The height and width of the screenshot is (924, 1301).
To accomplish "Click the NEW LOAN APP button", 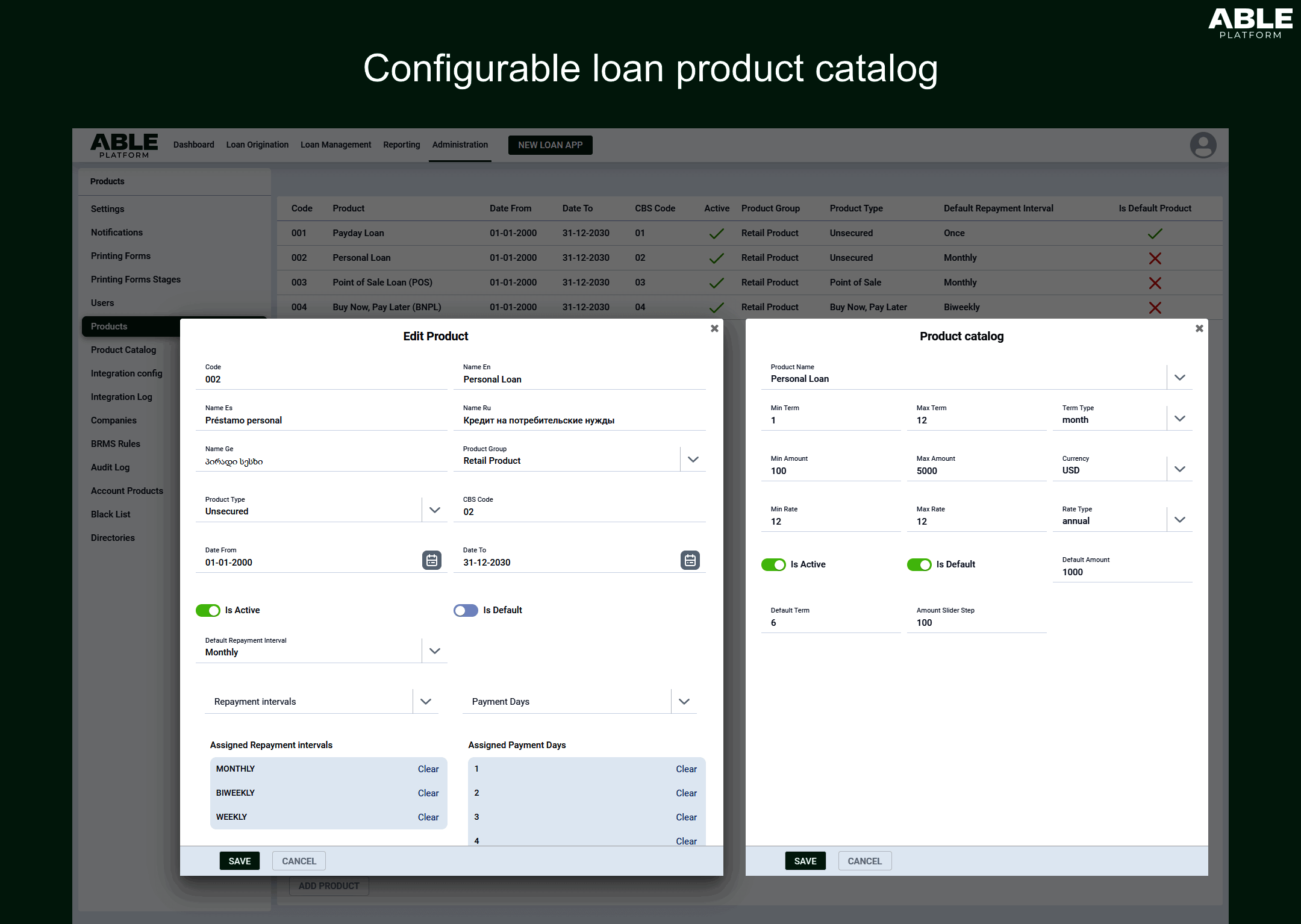I will (x=549, y=145).
